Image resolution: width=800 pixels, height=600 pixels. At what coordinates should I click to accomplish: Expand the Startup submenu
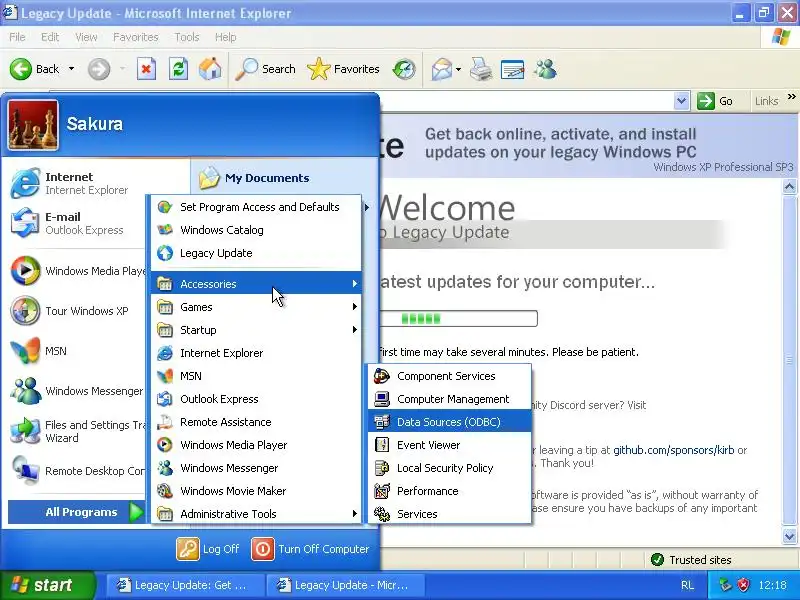coord(256,330)
